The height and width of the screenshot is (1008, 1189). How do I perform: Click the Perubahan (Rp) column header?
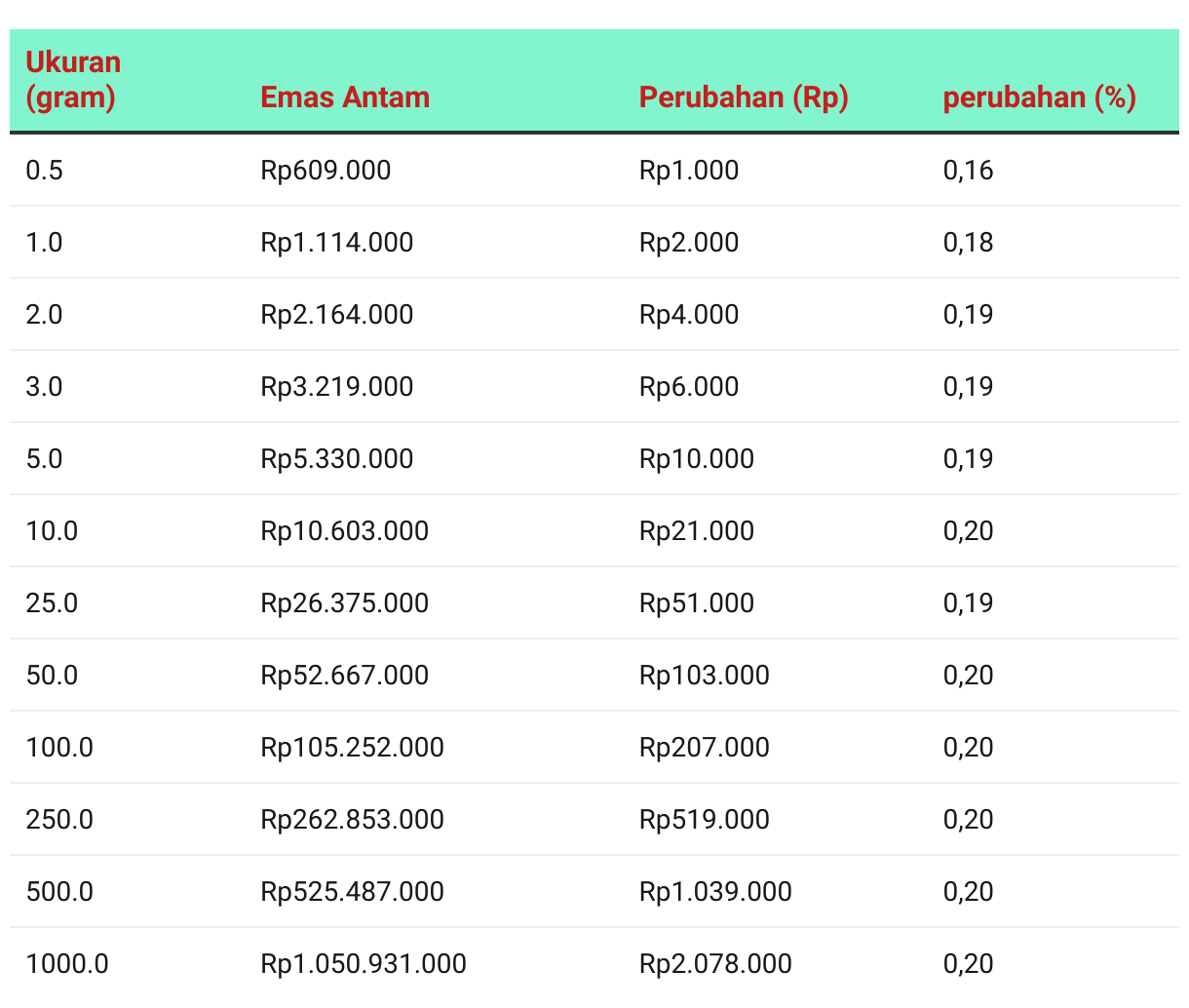[x=744, y=97]
